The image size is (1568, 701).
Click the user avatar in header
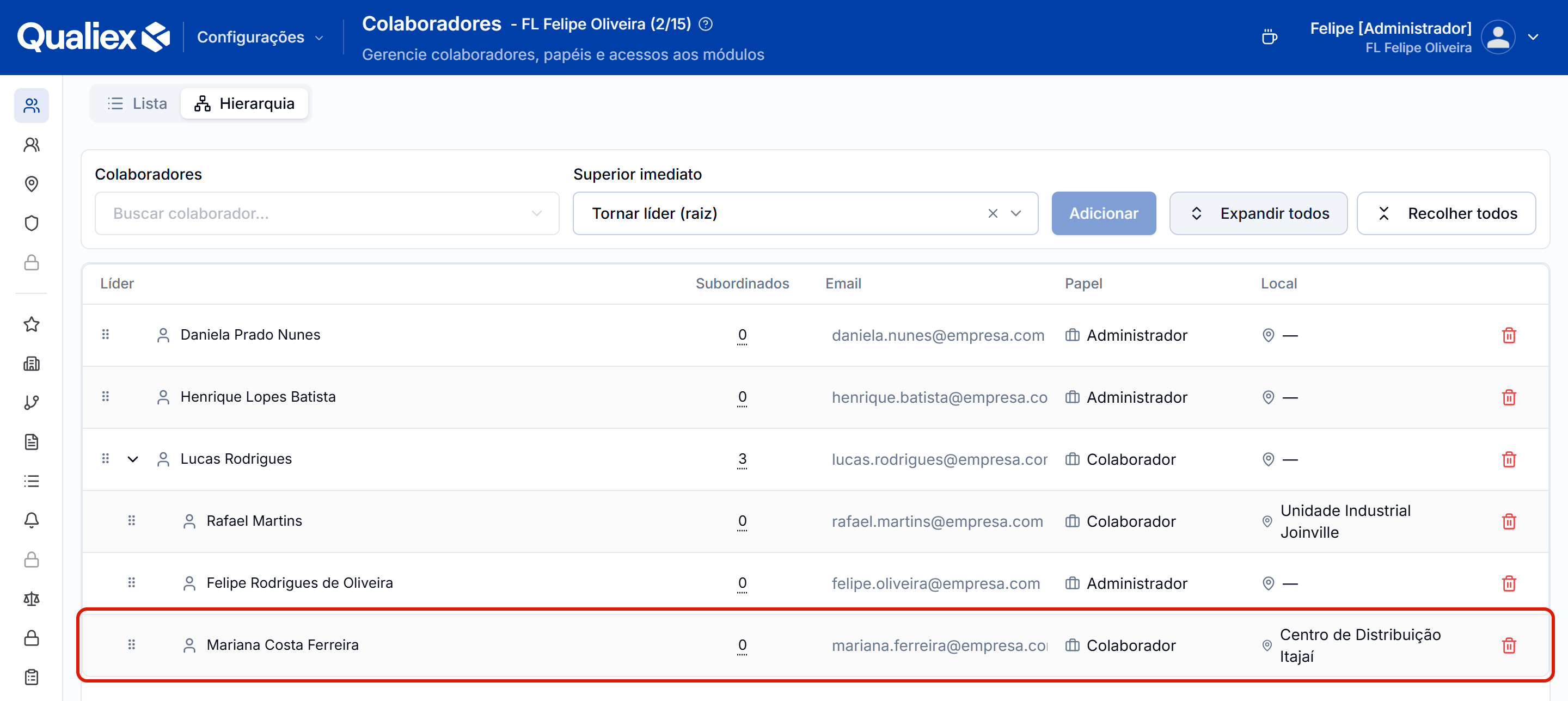[x=1498, y=37]
